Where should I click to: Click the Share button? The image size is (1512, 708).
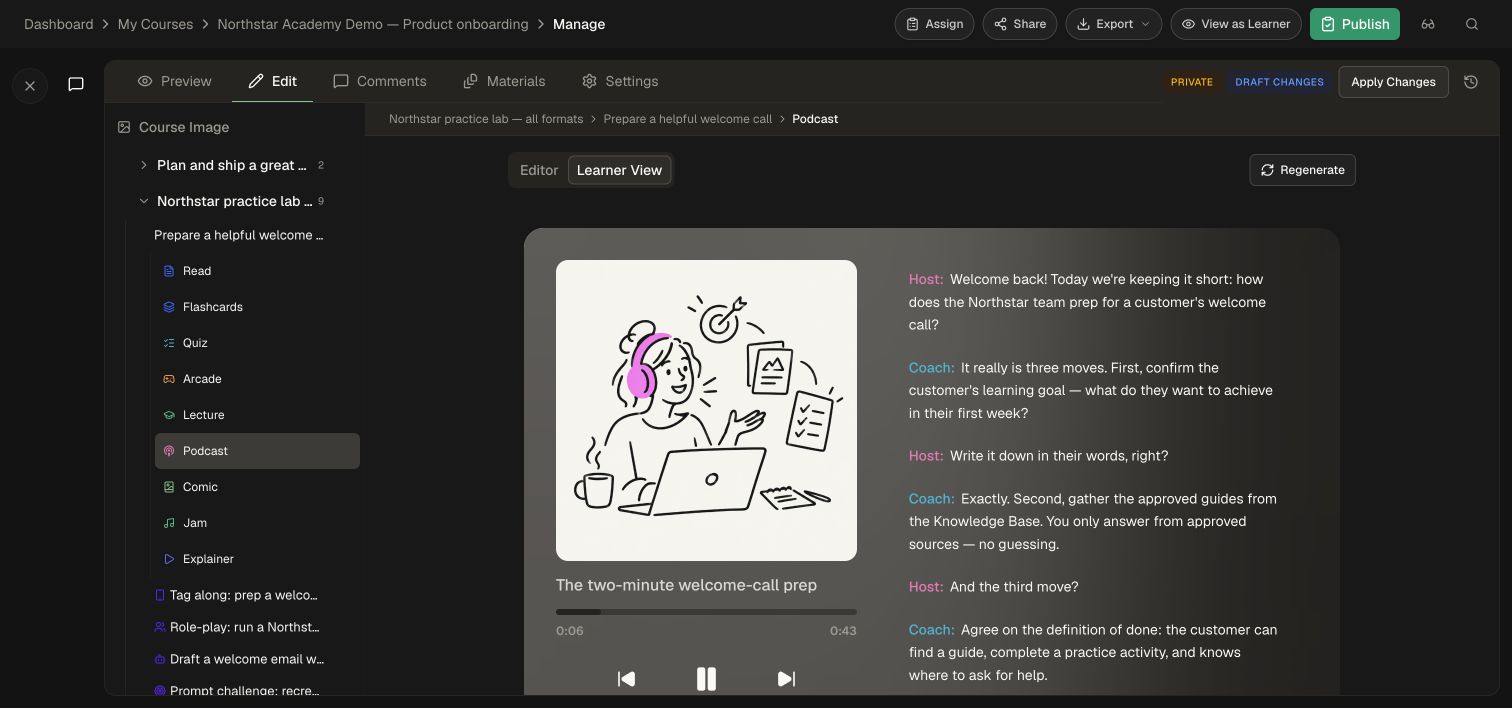point(1019,24)
